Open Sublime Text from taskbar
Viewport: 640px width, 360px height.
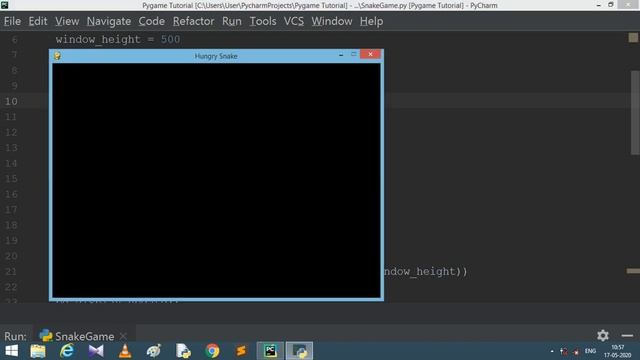pos(241,351)
